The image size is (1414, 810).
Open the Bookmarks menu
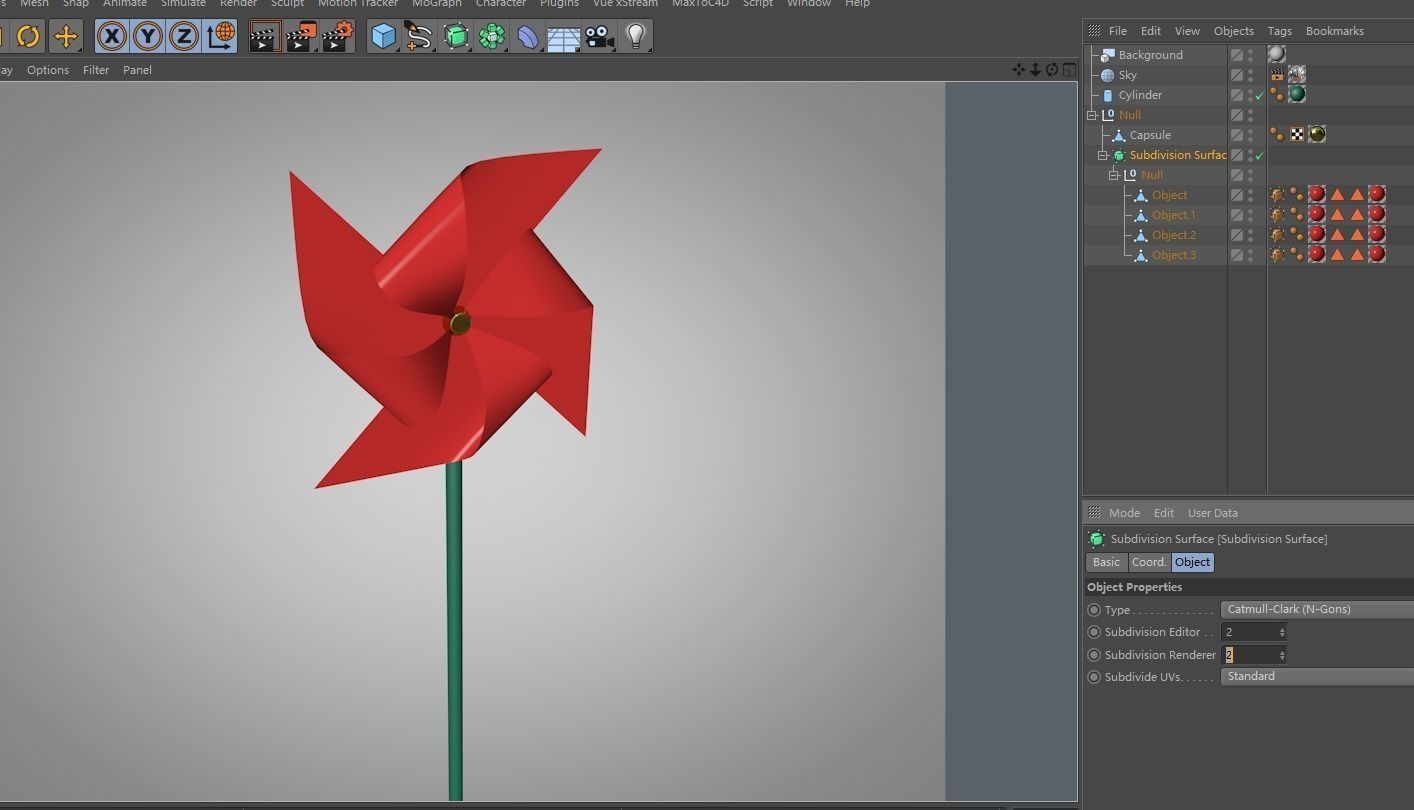point(1334,31)
